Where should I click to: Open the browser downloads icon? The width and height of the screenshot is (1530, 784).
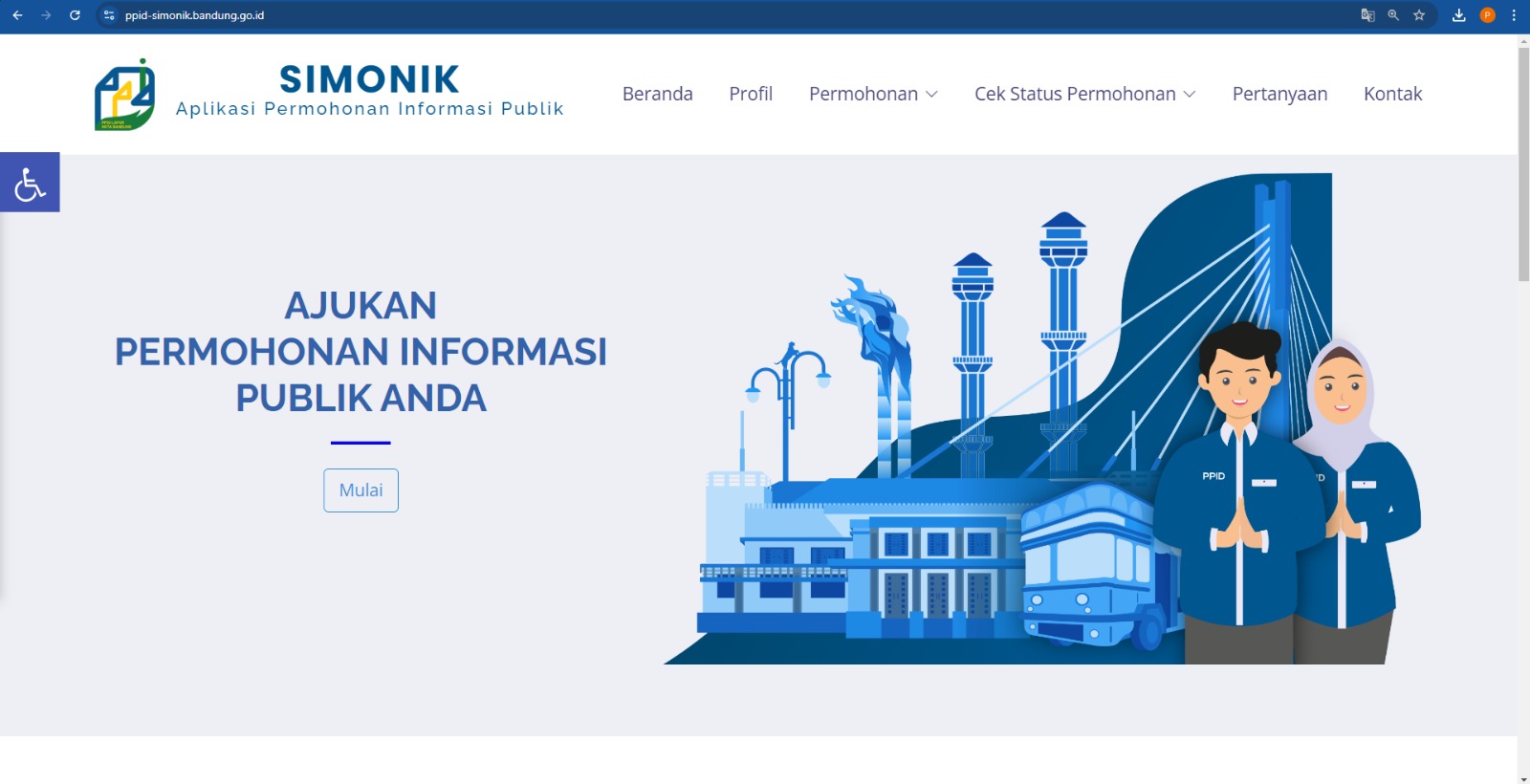pyautogui.click(x=1459, y=15)
